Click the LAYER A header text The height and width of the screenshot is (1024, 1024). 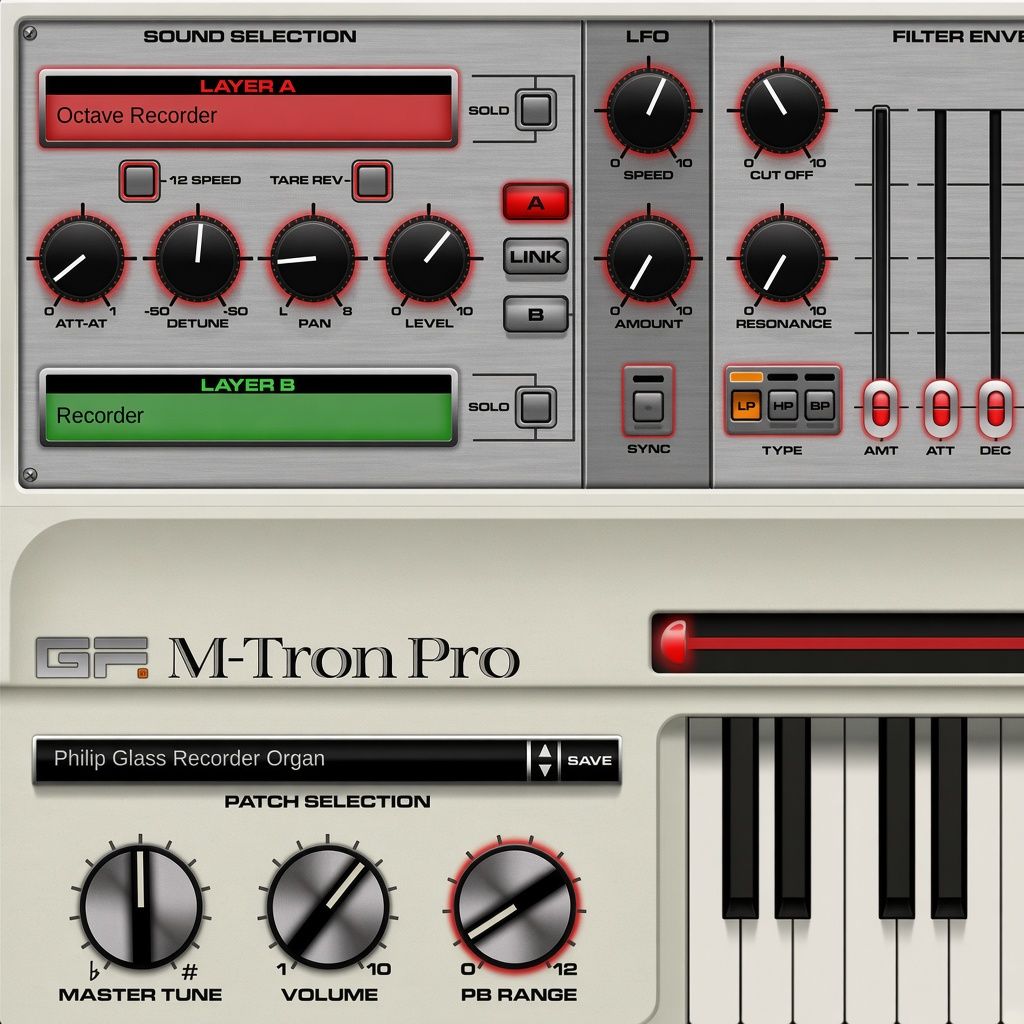click(x=248, y=86)
